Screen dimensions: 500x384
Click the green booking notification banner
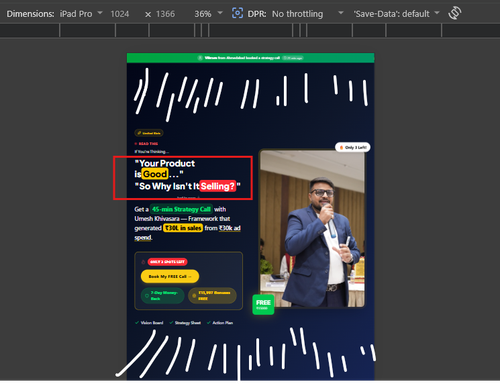(x=250, y=58)
